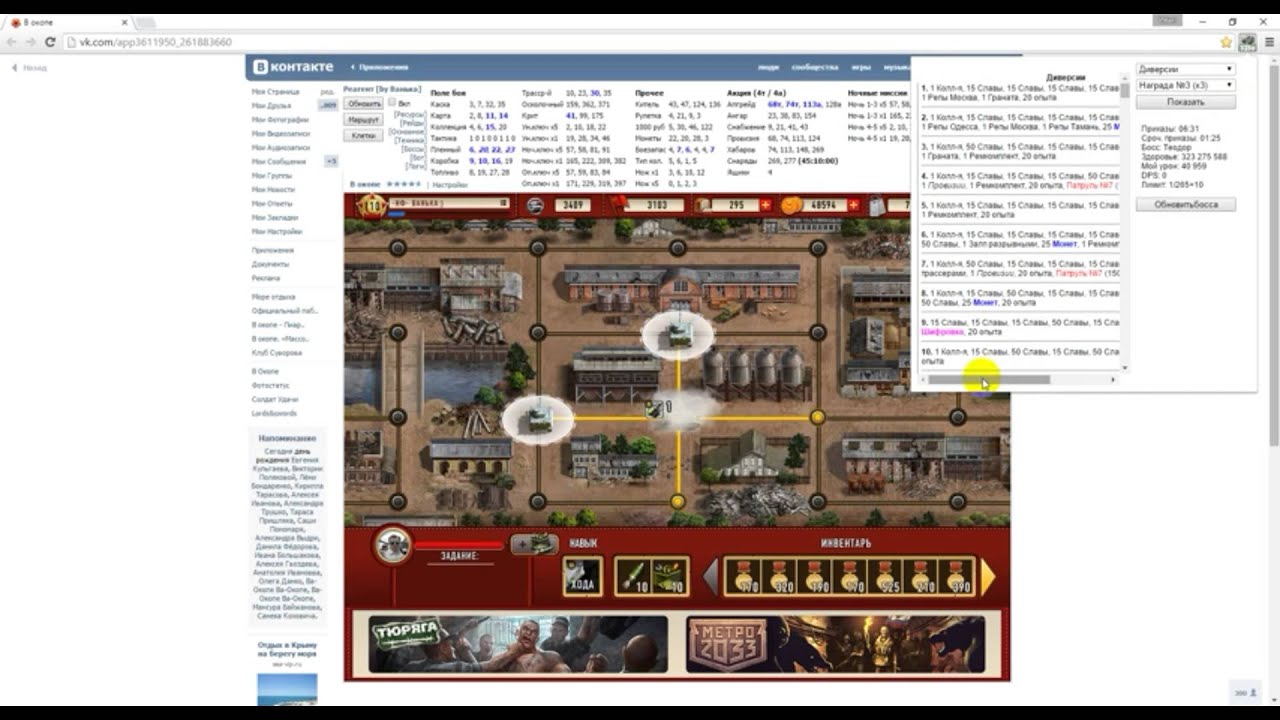The height and width of the screenshot is (720, 1280).
Task: Click the 'Обновить' button in helper panel
Action: (x=364, y=103)
